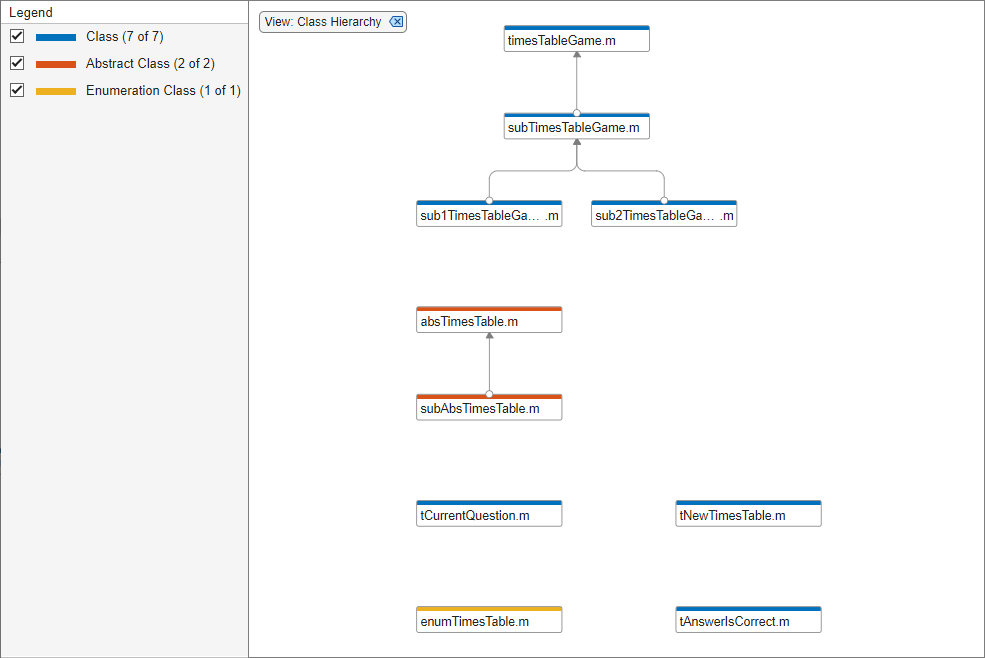985x658 pixels.
Task: Select the absTimesTable.m abstract class node
Action: [489, 321]
